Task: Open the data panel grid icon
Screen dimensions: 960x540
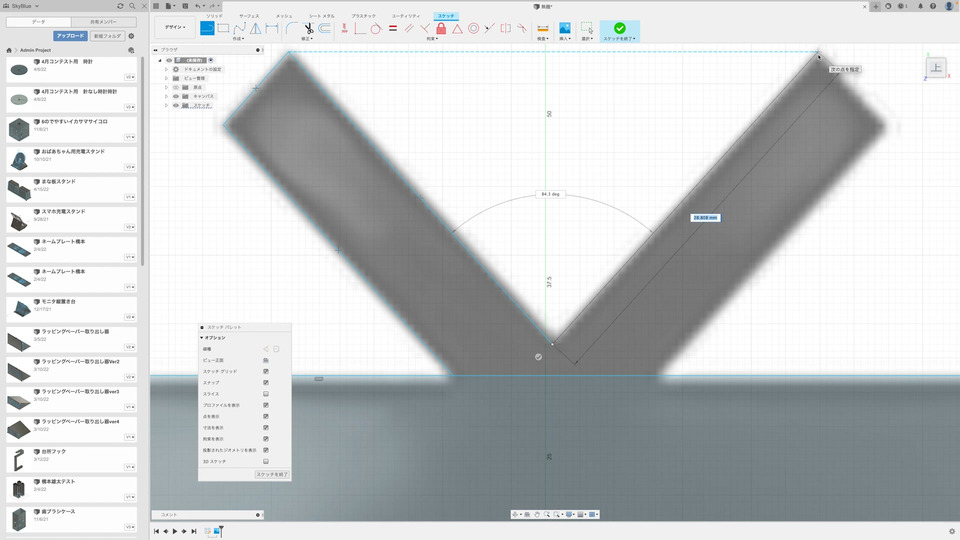Action: click(x=156, y=6)
